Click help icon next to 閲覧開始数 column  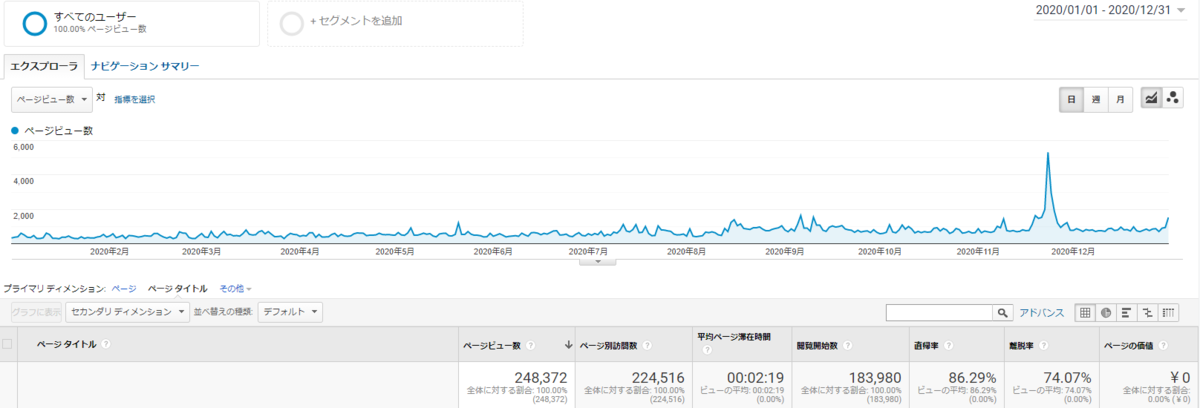coord(848,345)
